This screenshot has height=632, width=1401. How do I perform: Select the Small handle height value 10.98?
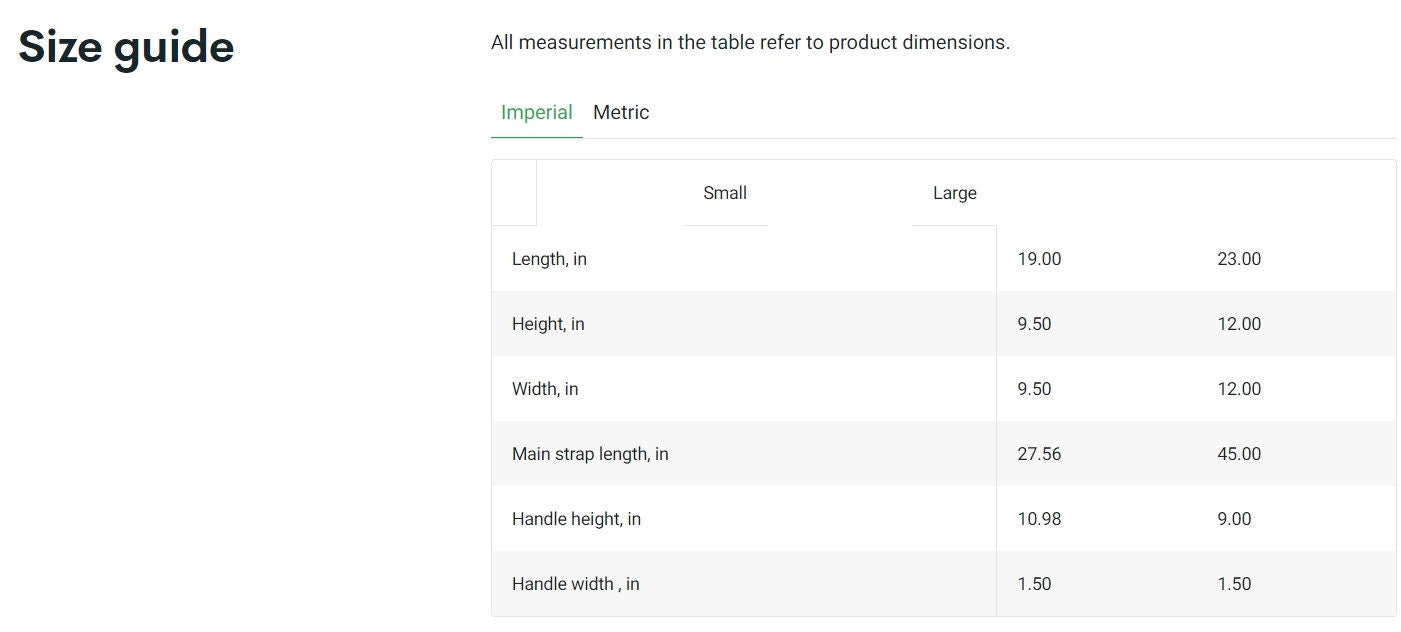(x=1039, y=519)
